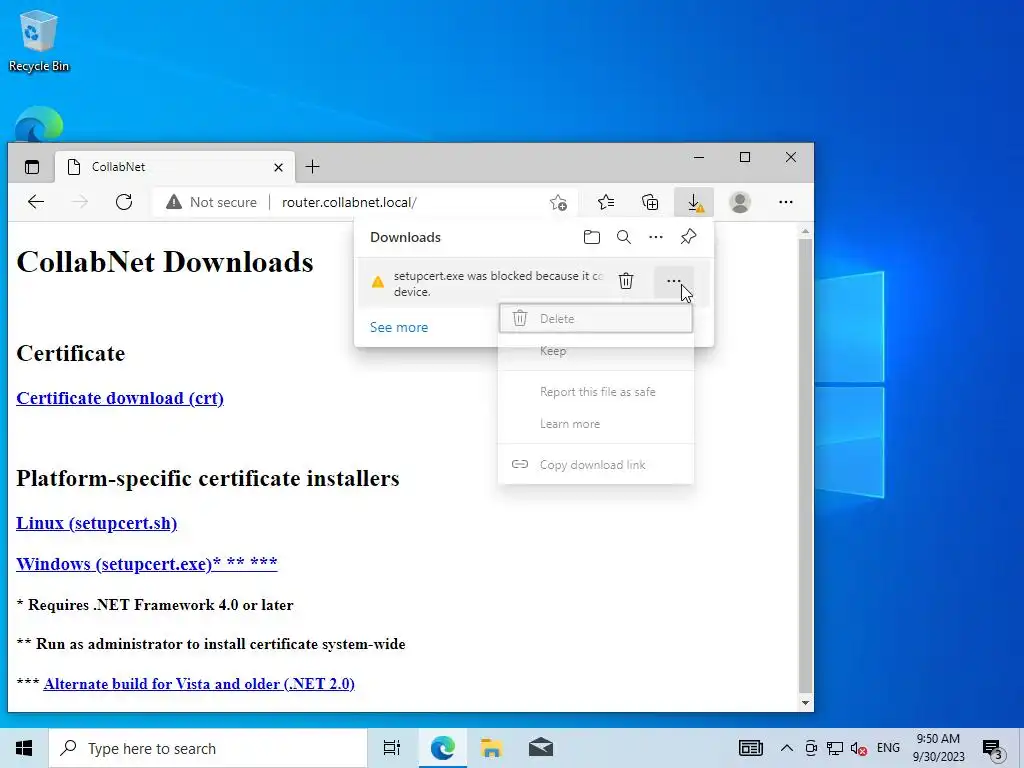Image resolution: width=1024 pixels, height=768 pixels.
Task: Delete setupcert.exe using the trash icon
Action: coord(626,281)
